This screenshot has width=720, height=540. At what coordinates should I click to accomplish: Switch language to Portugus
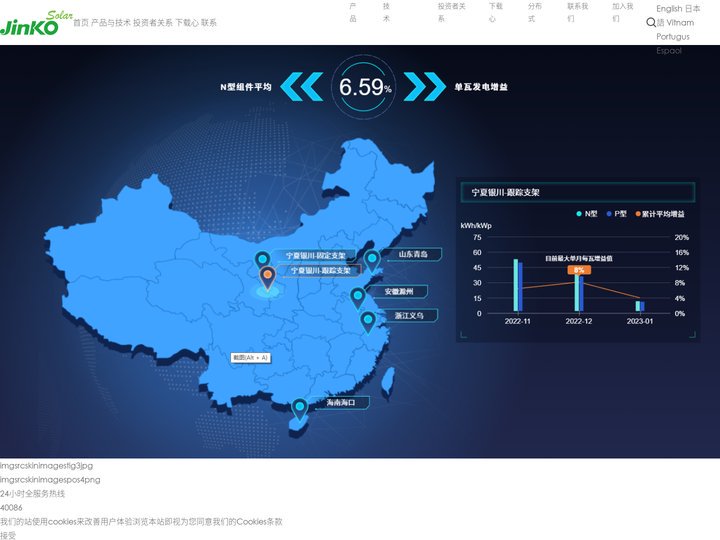click(673, 36)
